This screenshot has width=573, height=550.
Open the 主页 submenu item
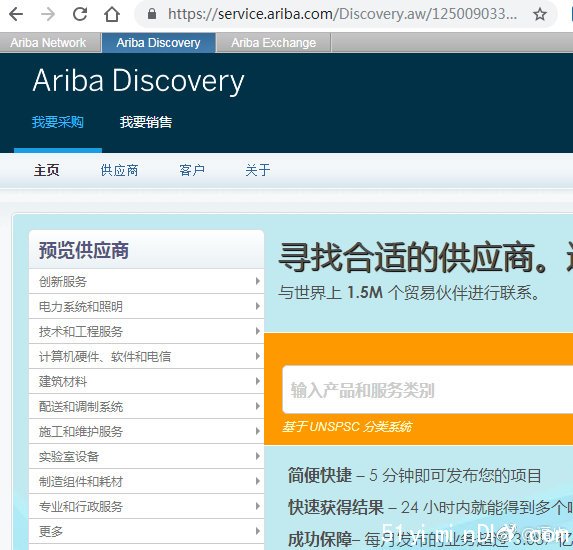coord(46,170)
